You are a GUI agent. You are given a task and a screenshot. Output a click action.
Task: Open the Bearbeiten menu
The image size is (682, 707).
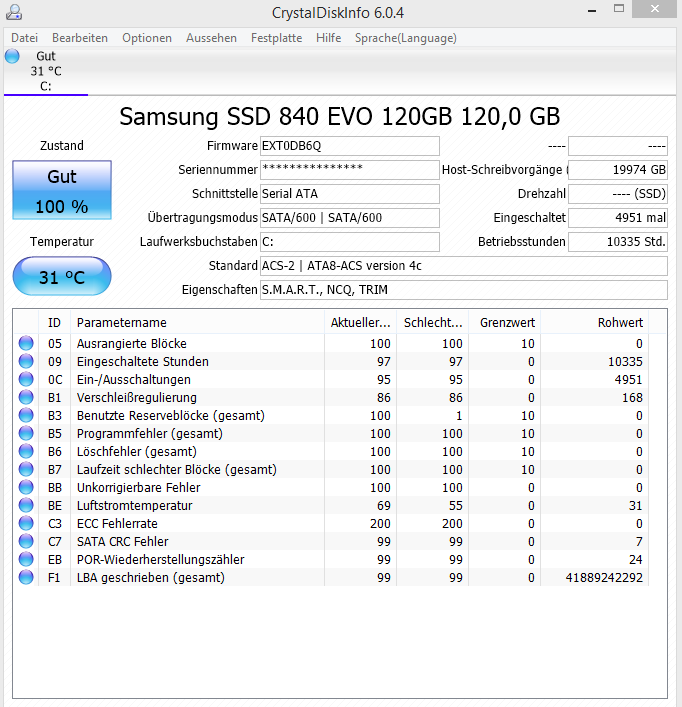80,38
